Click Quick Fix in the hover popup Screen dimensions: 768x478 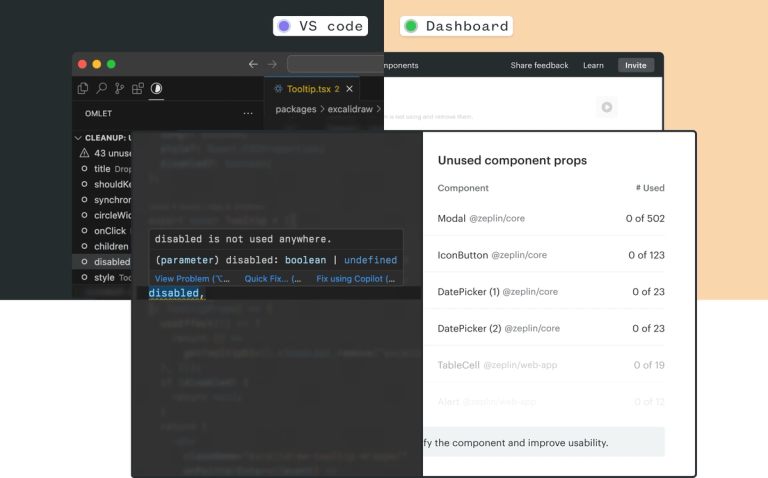(x=272, y=279)
